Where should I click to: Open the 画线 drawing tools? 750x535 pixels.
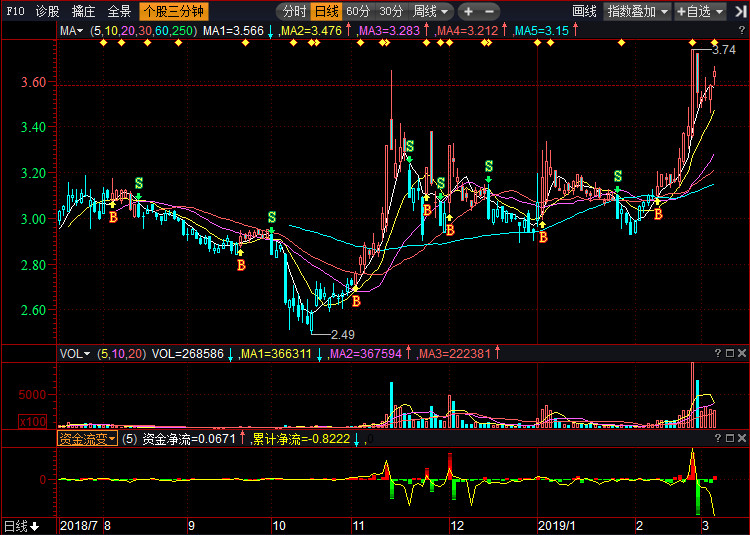point(584,11)
